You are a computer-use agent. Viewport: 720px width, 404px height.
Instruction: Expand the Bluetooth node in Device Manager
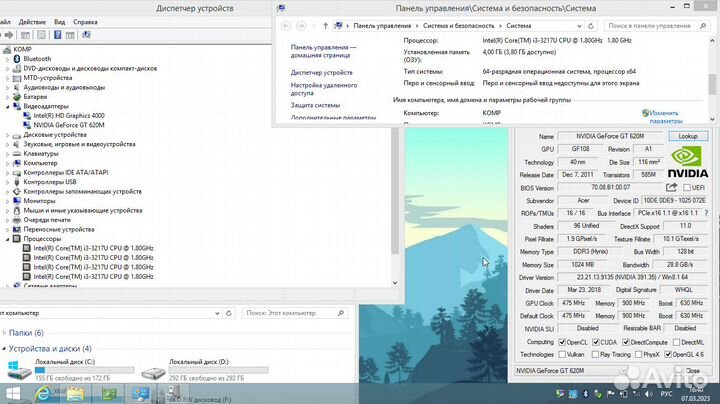(x=7, y=59)
